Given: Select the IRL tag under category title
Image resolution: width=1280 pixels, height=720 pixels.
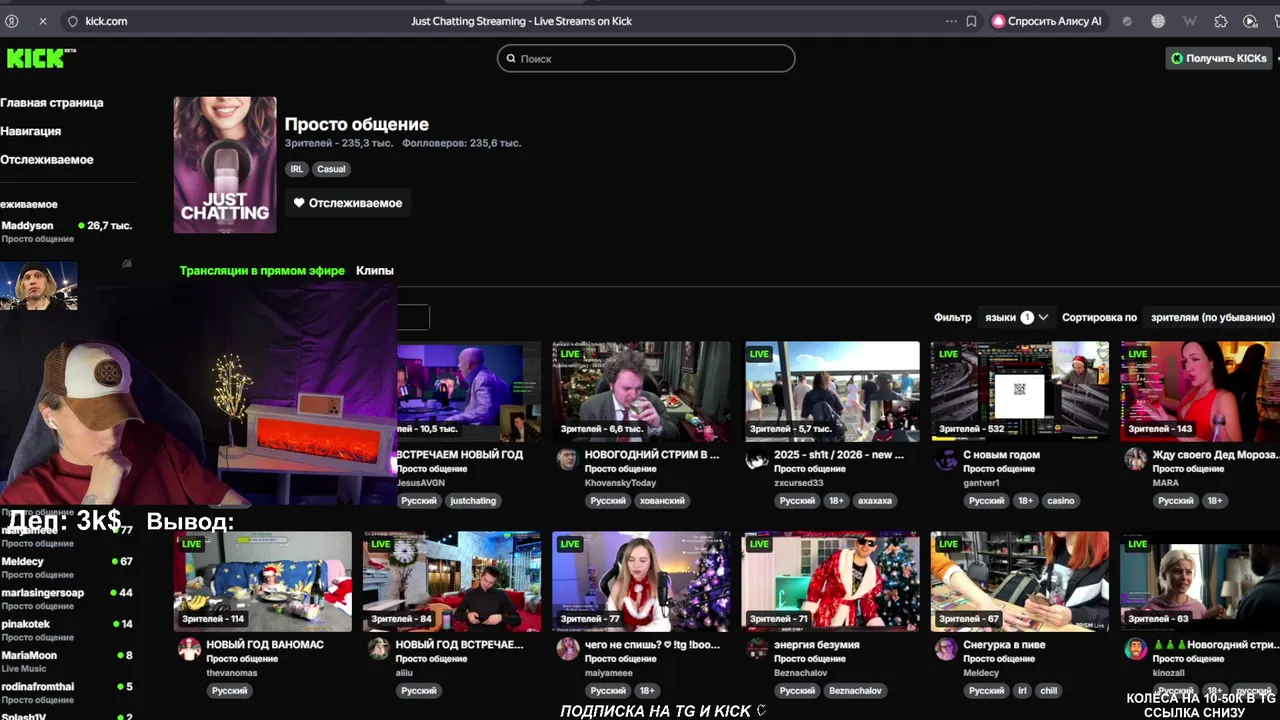Looking at the screenshot, I should 297,169.
